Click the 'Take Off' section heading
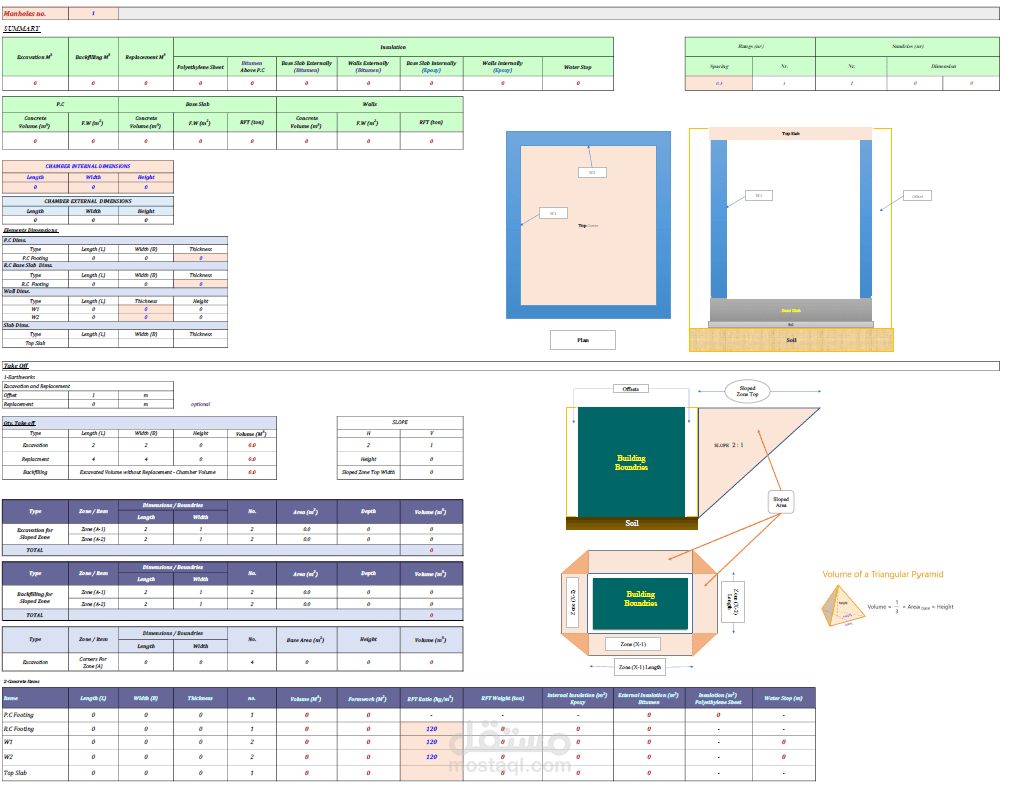 pyautogui.click(x=16, y=366)
